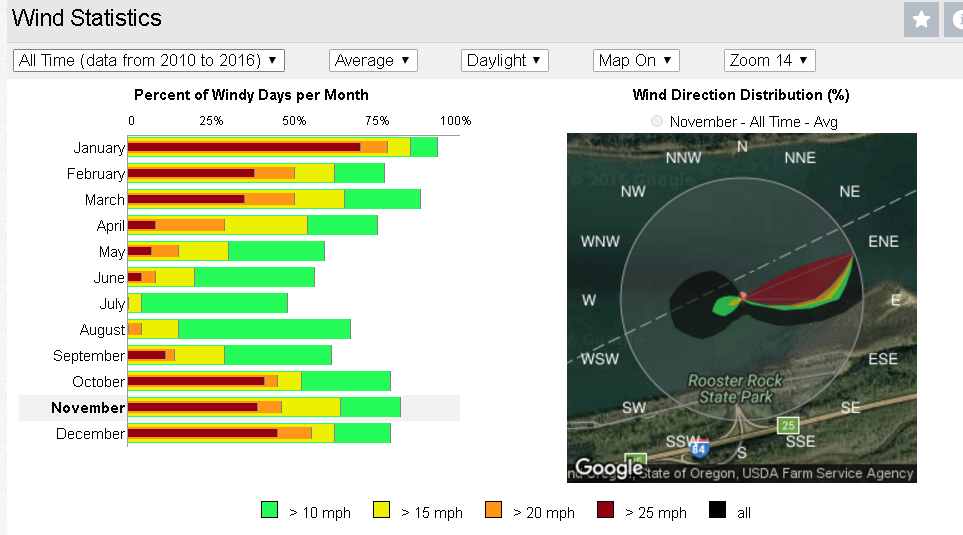Click the Interstate 84 shield on the map
The image size is (963, 535).
[699, 448]
